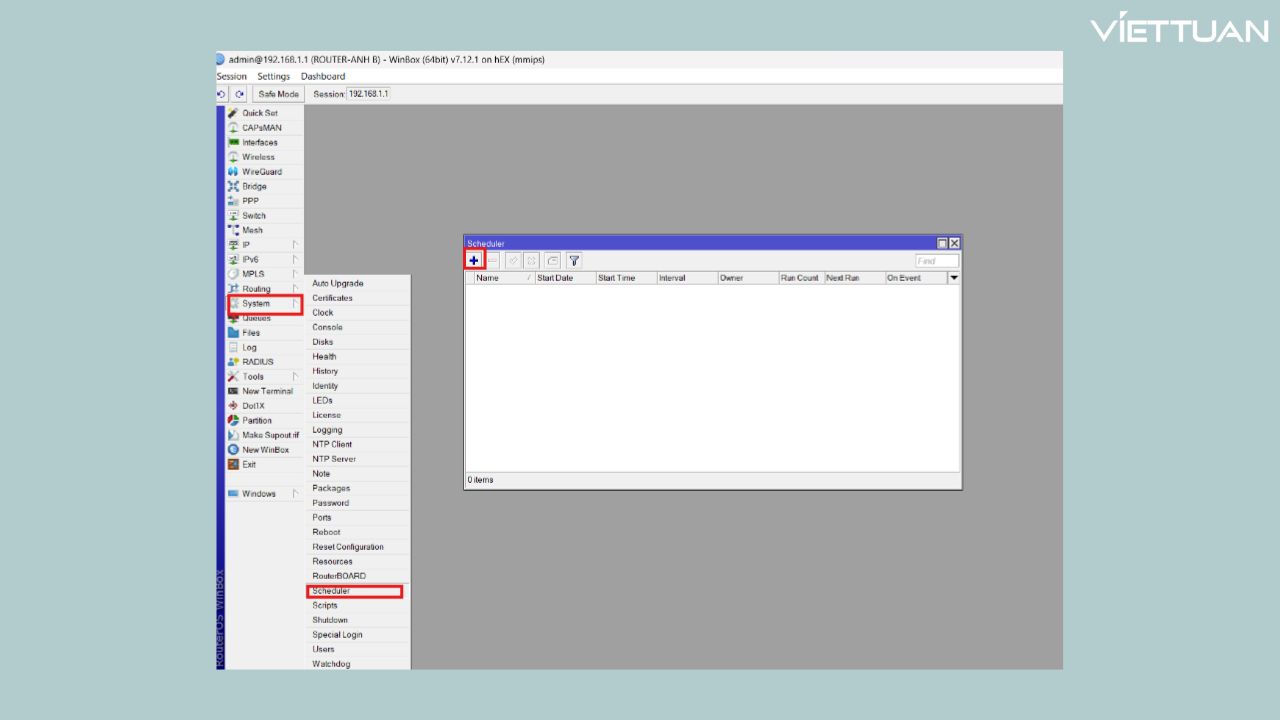Click the Filter funnel icon in Scheduler

pos(574,260)
